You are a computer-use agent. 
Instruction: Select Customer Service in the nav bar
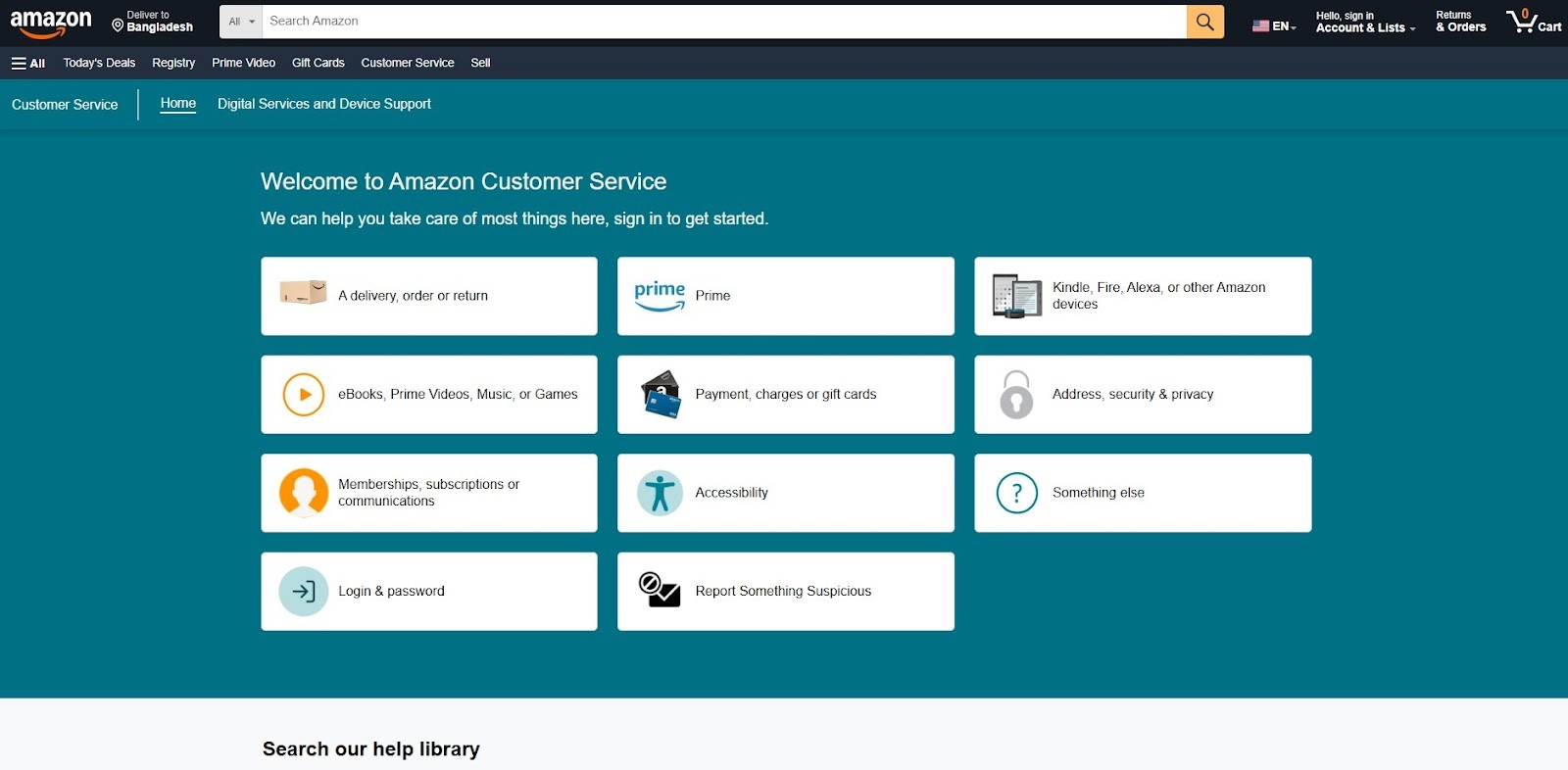tap(408, 63)
